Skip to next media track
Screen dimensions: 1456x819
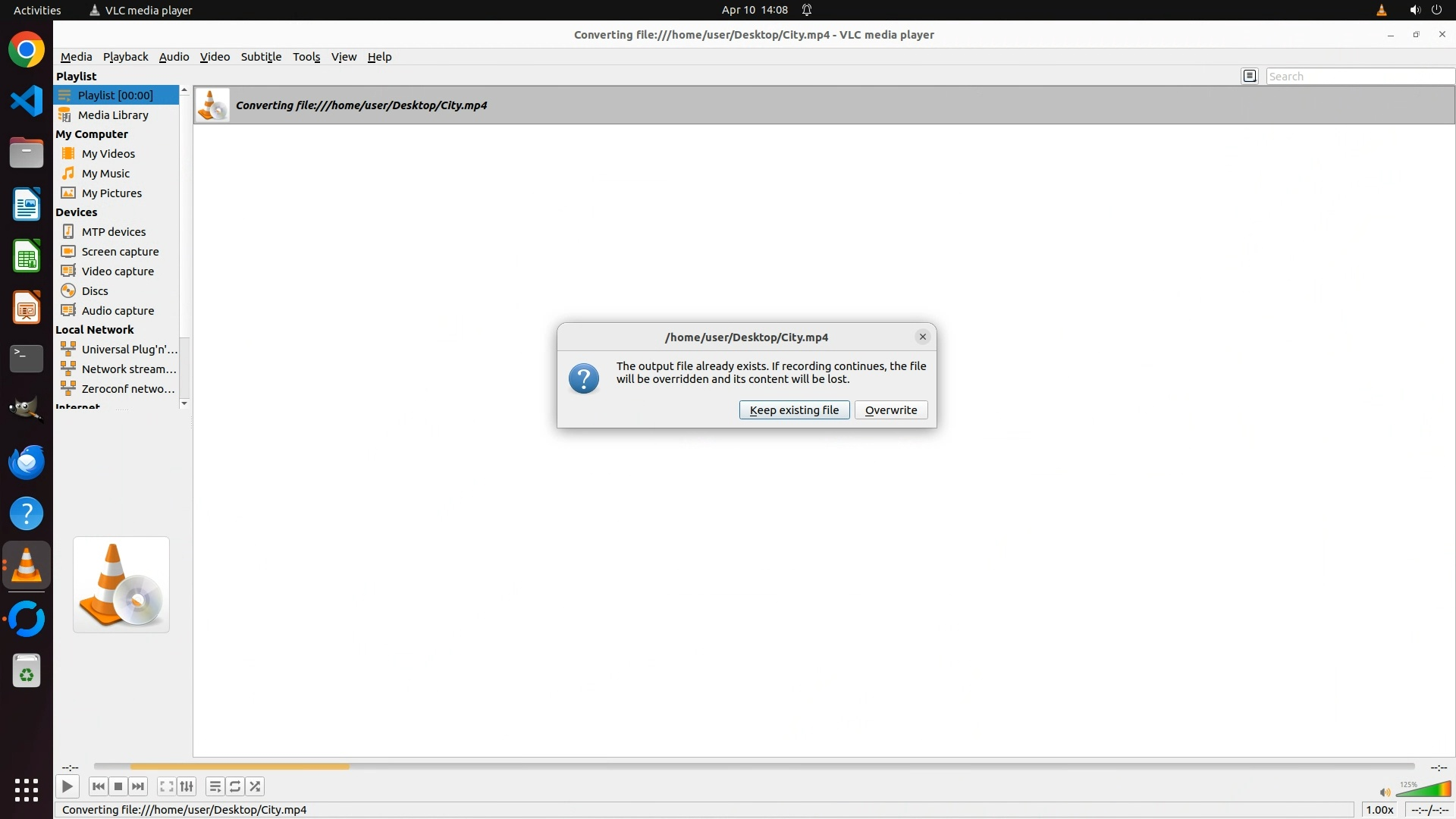pyautogui.click(x=138, y=787)
